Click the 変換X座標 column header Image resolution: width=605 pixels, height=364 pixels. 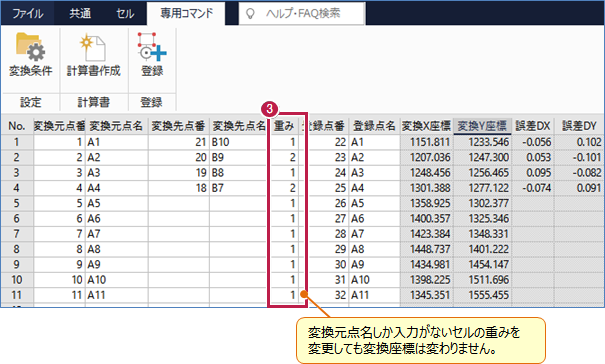426,126
